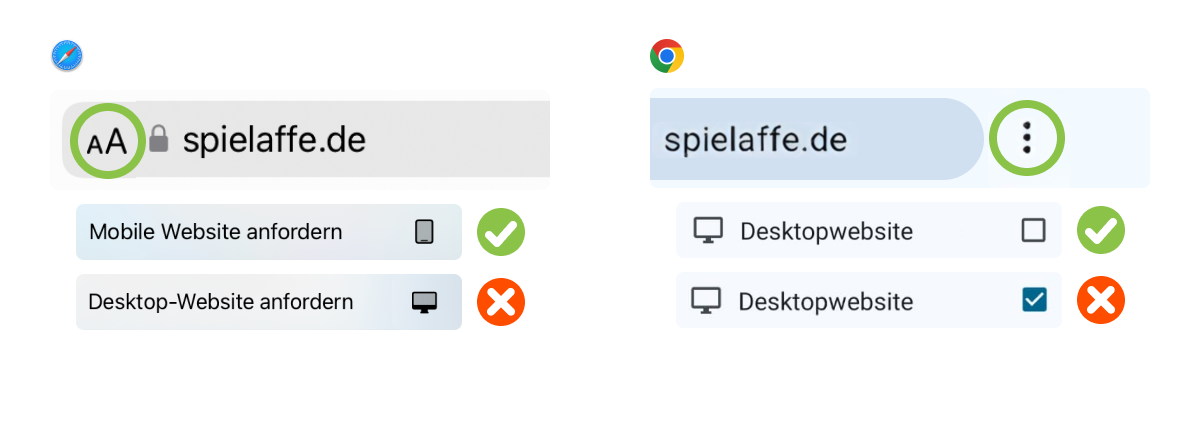The width and height of the screenshot is (1200, 440).
Task: Click the green checkmark beside unchecked Desktopwebsite
Action: coord(1101,231)
